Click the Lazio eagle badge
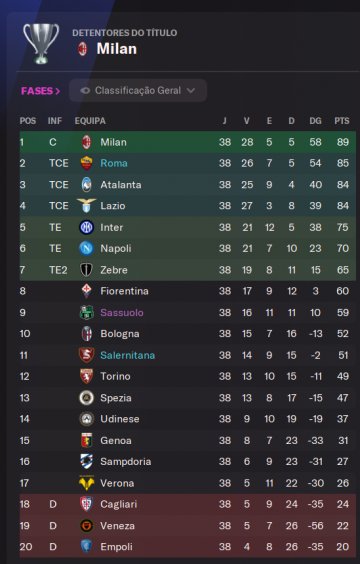This screenshot has height=564, width=360. 86,206
